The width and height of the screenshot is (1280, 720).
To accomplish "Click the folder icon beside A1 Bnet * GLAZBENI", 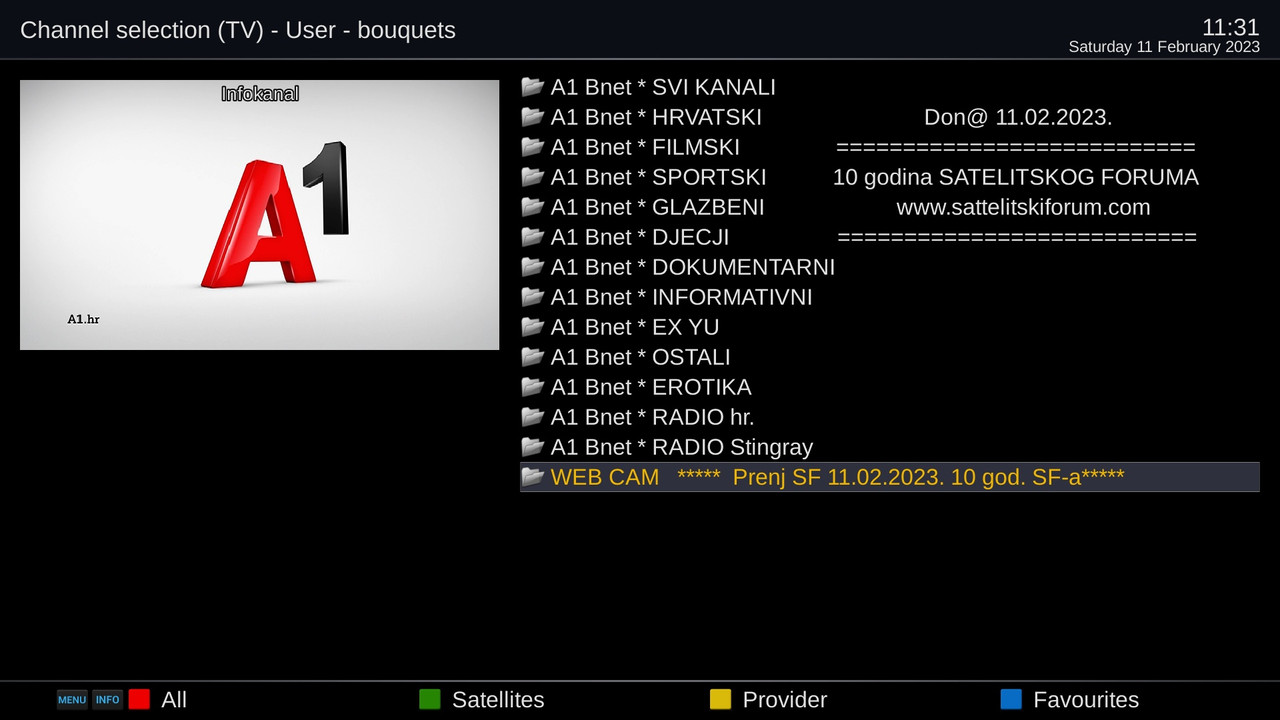I will [532, 207].
